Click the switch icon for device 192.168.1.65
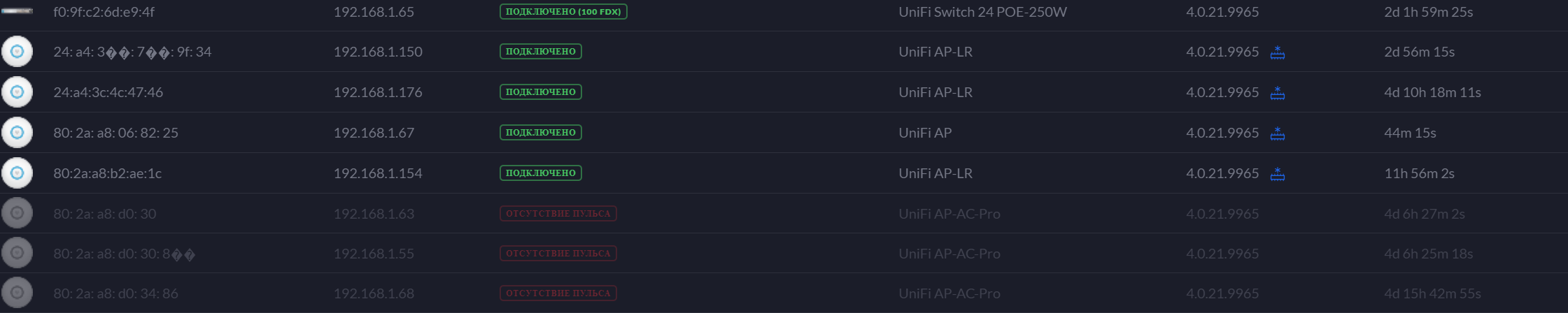The height and width of the screenshot is (313, 1568). [17, 12]
